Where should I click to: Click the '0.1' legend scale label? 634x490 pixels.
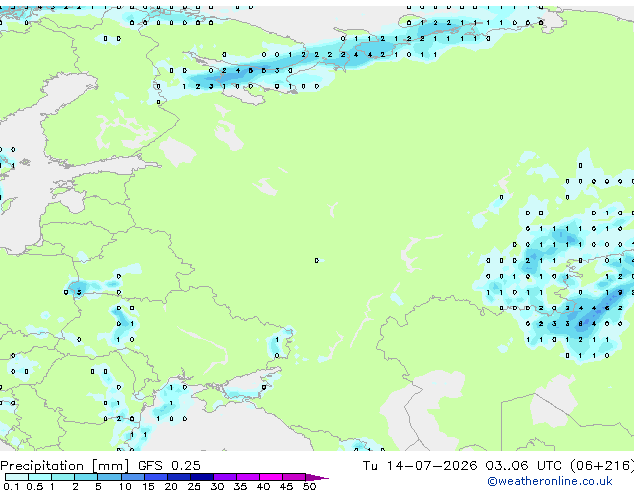pyautogui.click(x=11, y=486)
